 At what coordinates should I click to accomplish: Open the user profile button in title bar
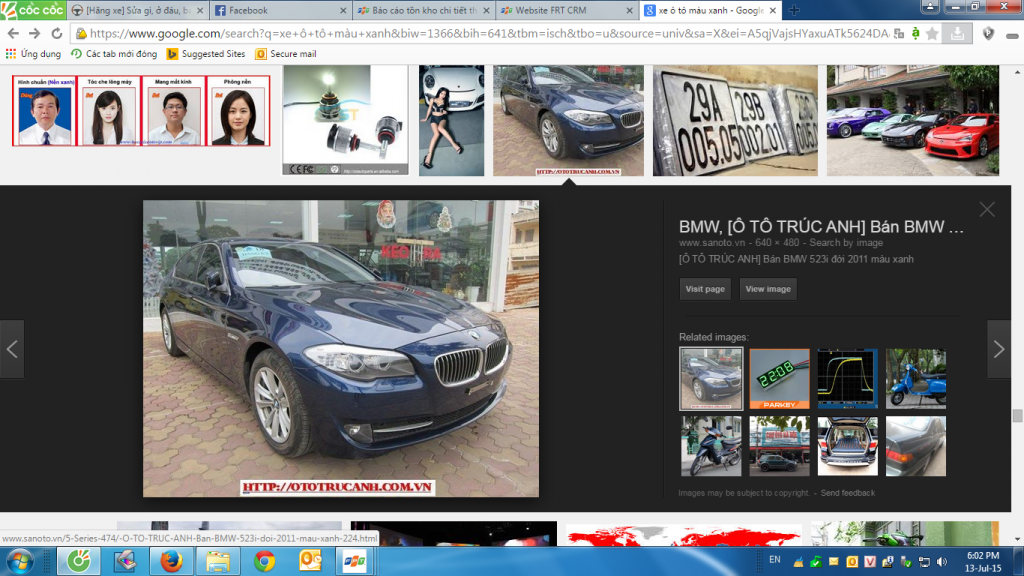[930, 7]
